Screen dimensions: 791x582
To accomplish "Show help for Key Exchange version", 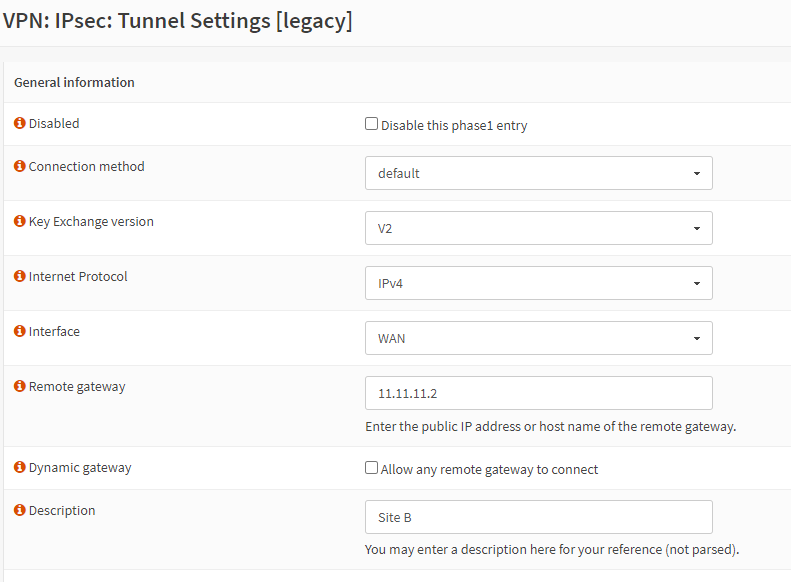I will click(x=19, y=222).
